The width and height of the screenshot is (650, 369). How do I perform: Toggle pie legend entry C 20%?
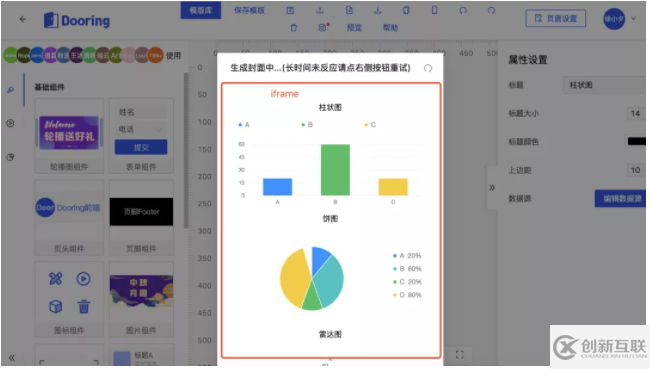click(407, 282)
